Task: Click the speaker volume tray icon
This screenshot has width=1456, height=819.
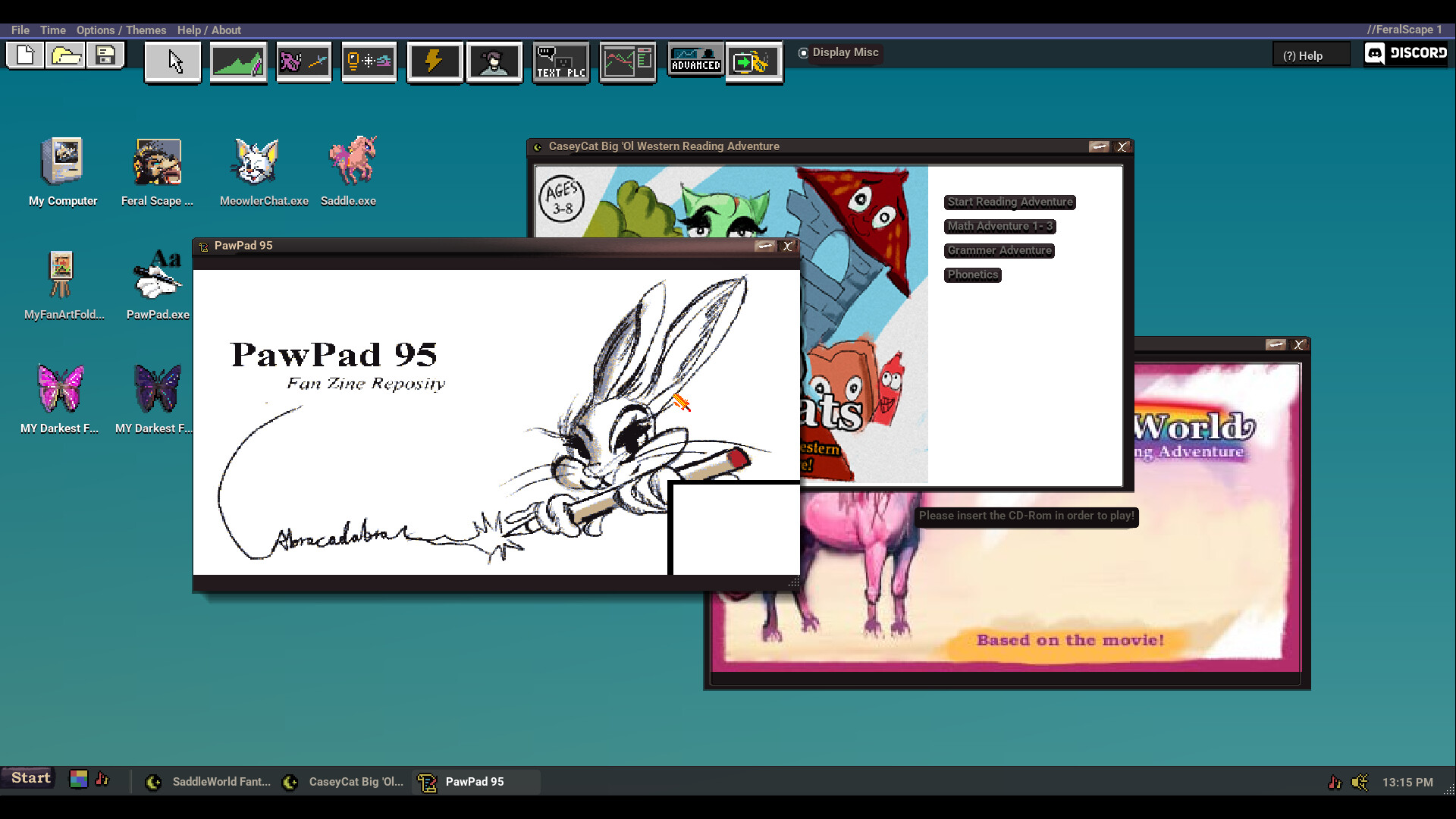Action: click(1360, 782)
